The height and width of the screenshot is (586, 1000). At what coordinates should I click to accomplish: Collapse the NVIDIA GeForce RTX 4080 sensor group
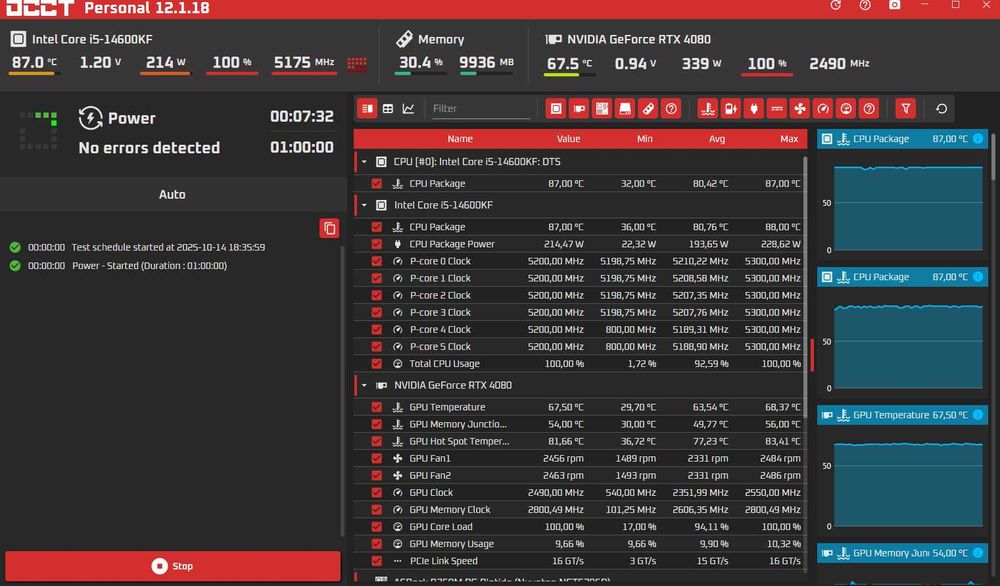[x=364, y=385]
